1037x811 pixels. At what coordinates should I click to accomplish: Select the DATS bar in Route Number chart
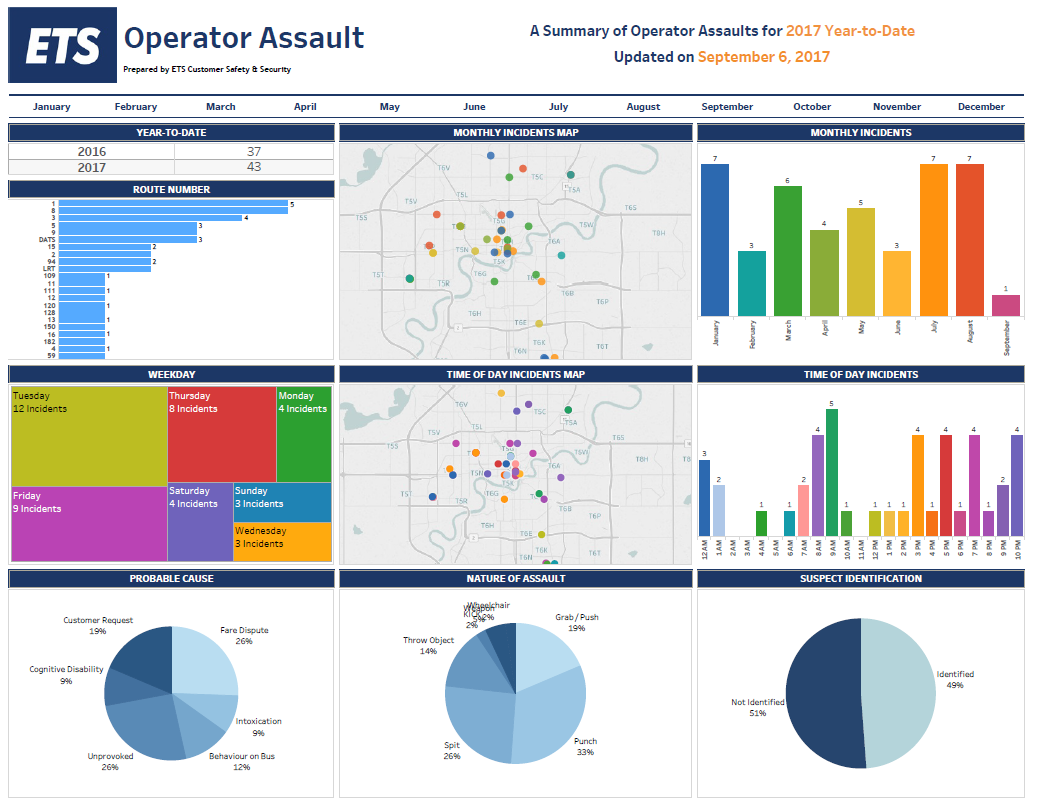(x=126, y=240)
